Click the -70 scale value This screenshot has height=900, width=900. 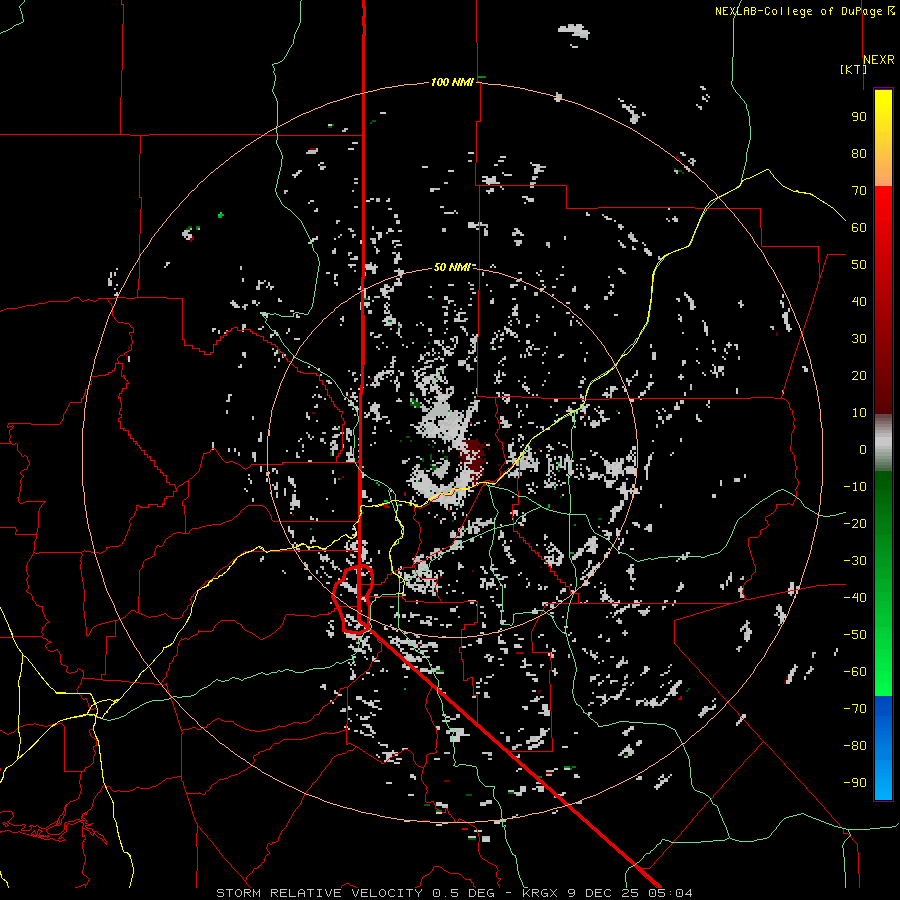855,708
